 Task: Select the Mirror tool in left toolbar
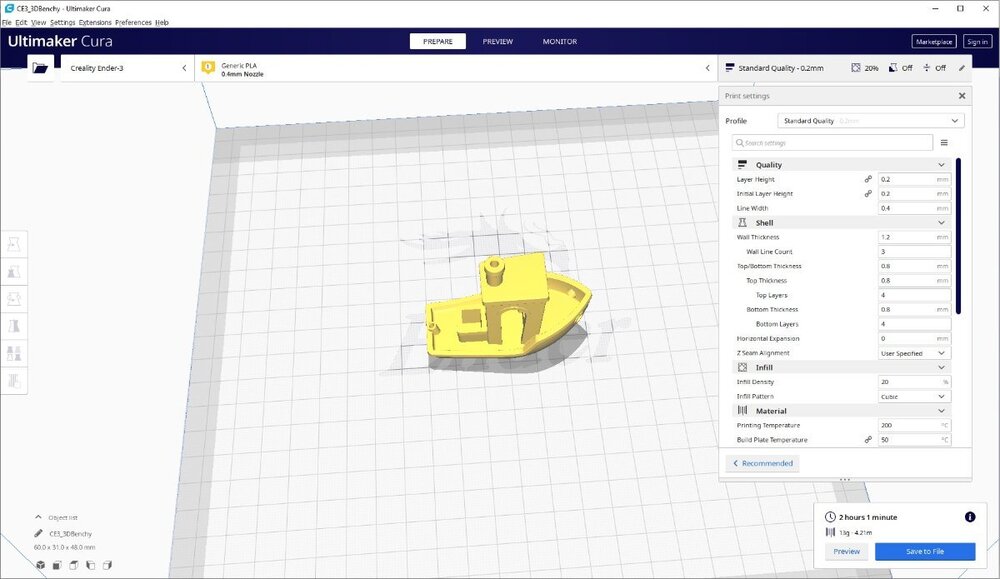(x=14, y=326)
